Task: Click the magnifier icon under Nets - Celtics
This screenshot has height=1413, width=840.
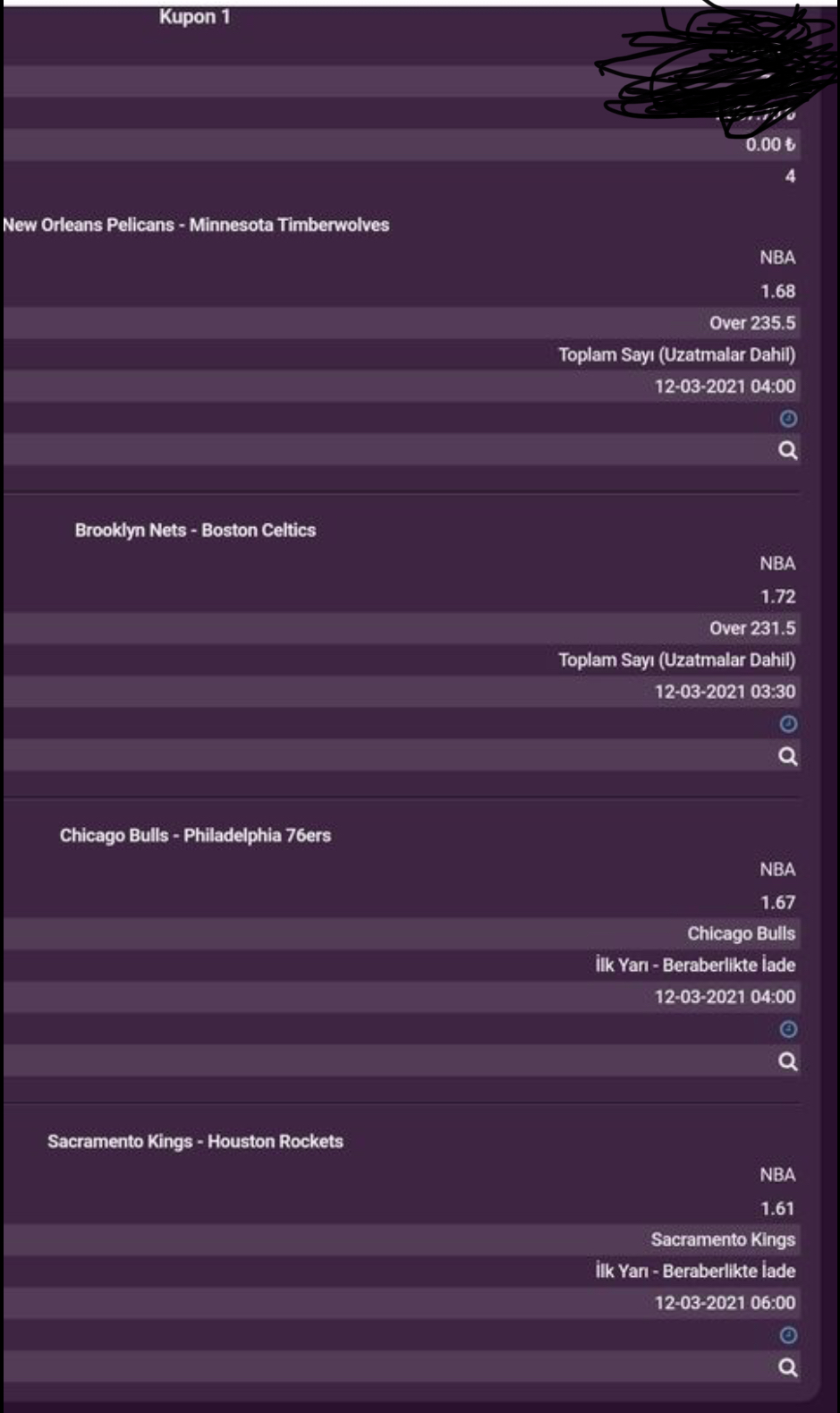Action: pos(787,756)
